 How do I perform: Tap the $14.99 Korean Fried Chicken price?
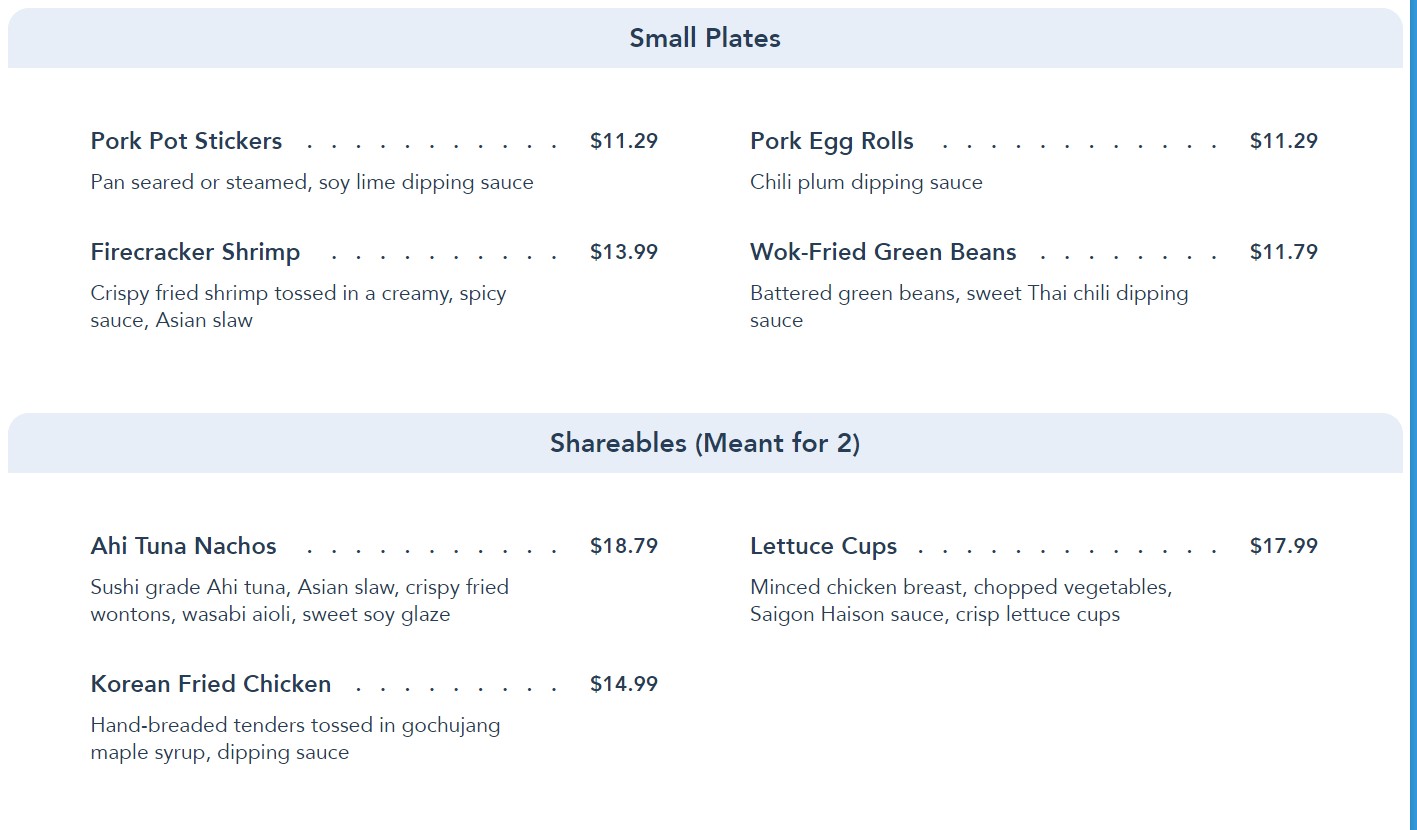pyautogui.click(x=624, y=684)
